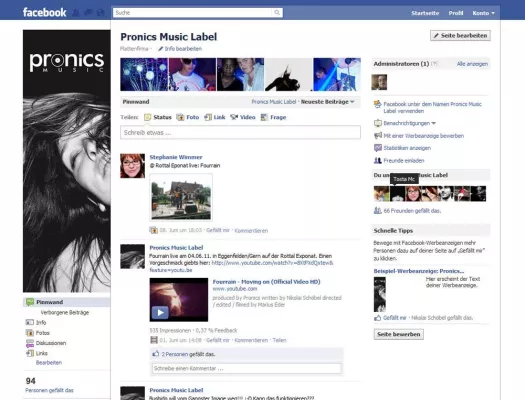Click the search magnifier icon
The height and width of the screenshot is (400, 525).
click(277, 12)
